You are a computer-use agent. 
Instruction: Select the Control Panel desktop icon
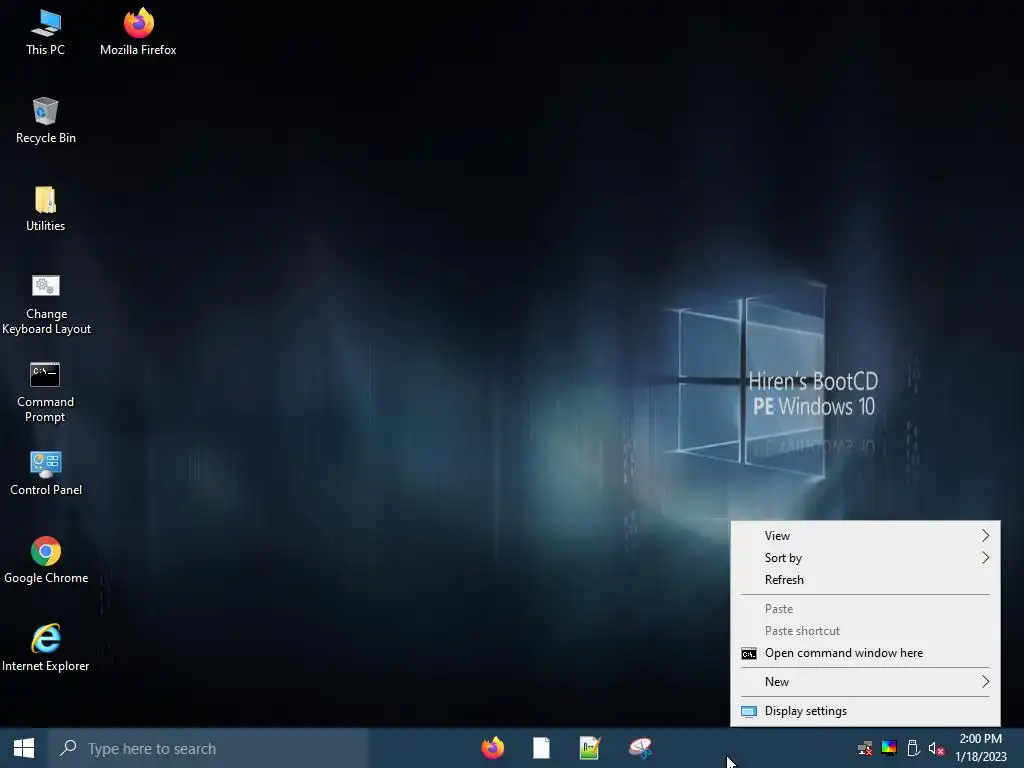[46, 473]
